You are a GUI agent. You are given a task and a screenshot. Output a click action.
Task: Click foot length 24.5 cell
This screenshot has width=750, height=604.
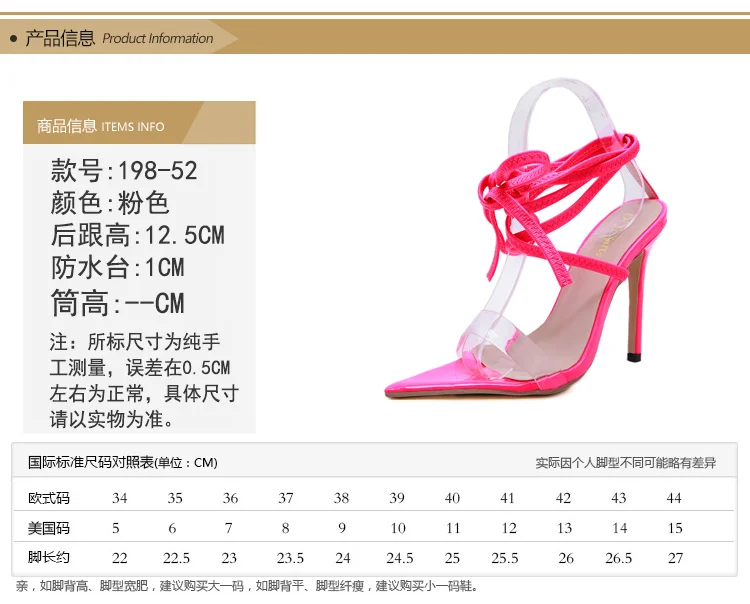[400, 558]
